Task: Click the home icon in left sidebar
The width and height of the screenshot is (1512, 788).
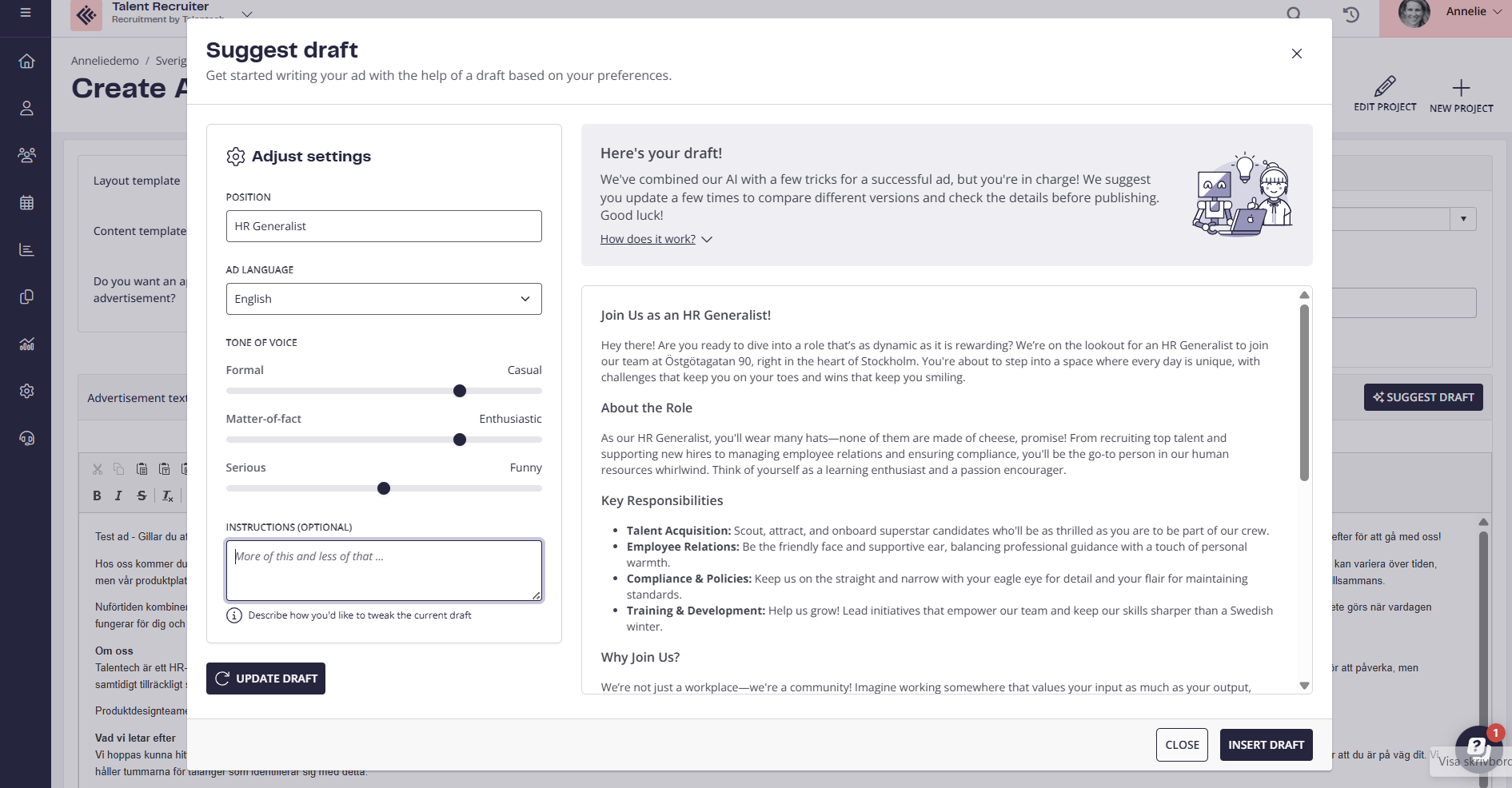Action: pyautogui.click(x=26, y=62)
